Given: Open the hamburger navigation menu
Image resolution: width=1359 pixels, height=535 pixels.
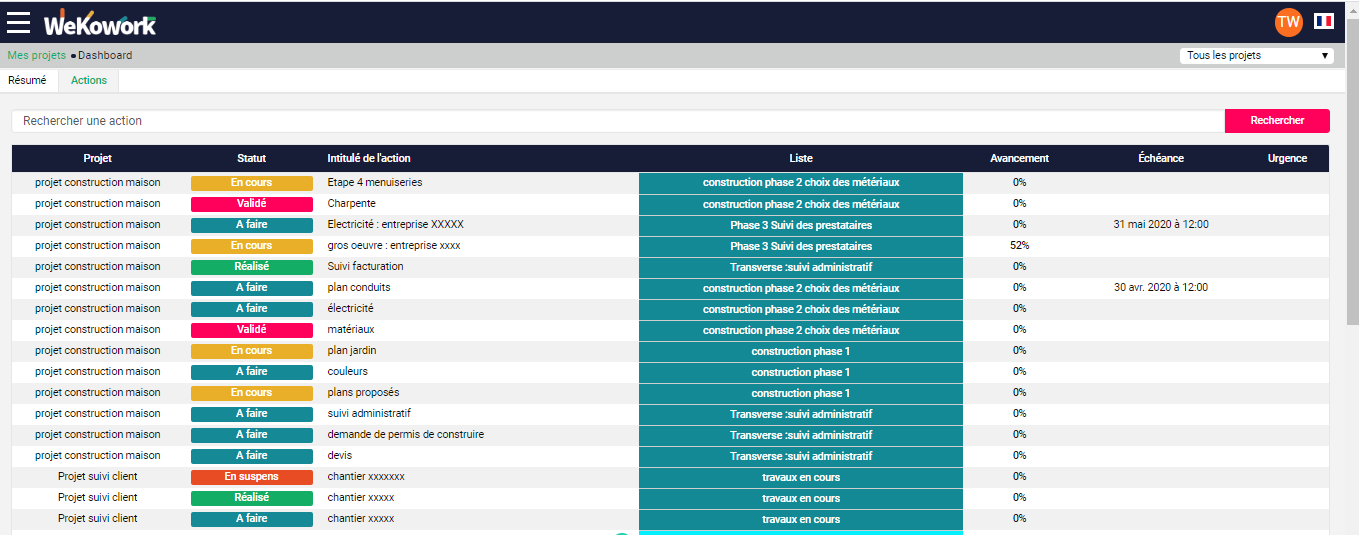Looking at the screenshot, I should click(x=18, y=22).
